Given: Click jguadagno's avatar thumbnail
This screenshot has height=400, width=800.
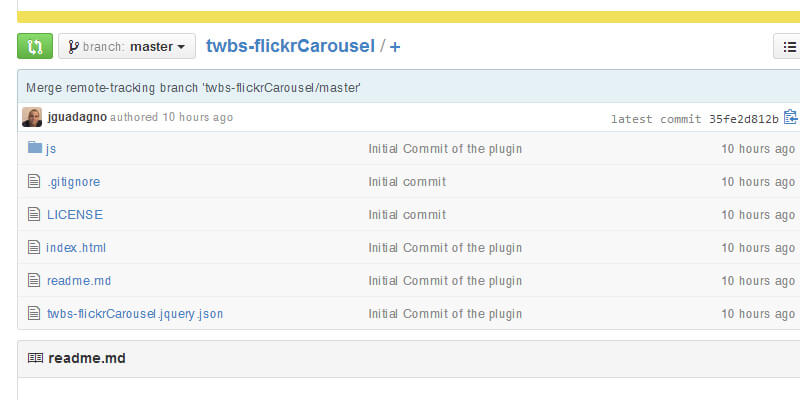Looking at the screenshot, I should tap(32, 117).
